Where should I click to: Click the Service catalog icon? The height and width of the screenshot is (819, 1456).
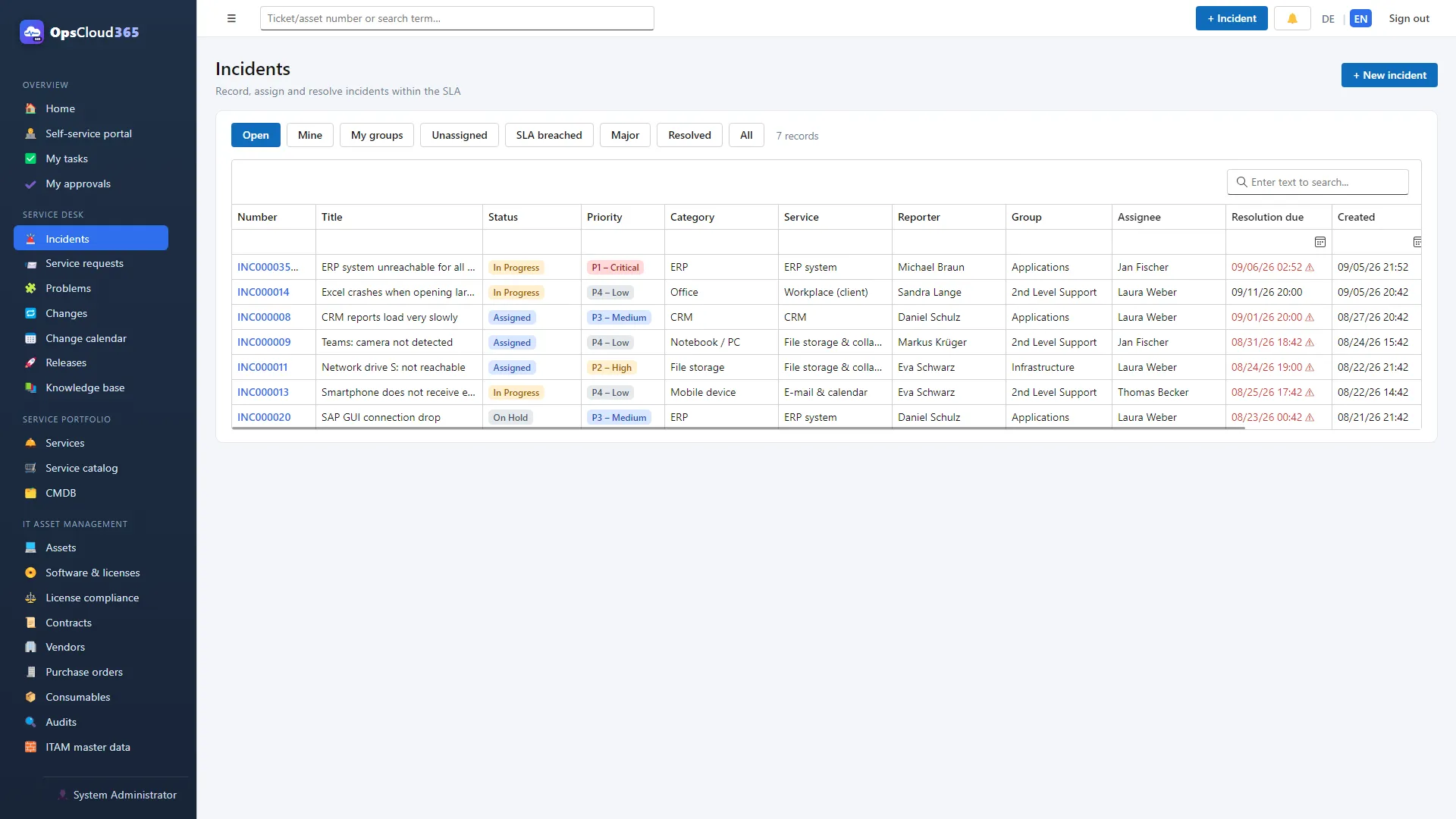pos(30,468)
